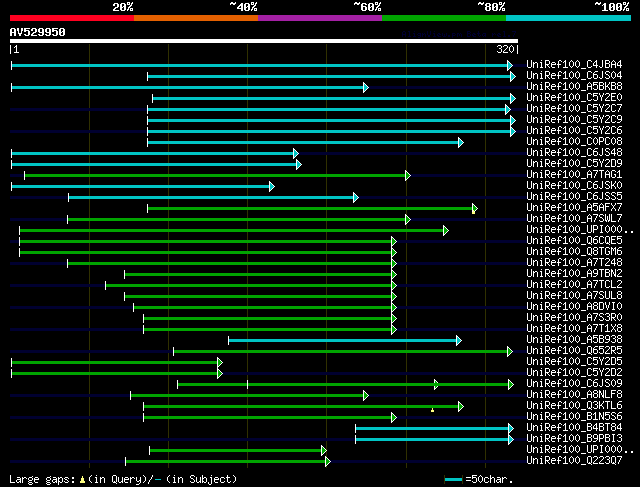The image size is (640, 487).
Task: Click the green ~80% identity legend segment
Action: pos(444,18)
